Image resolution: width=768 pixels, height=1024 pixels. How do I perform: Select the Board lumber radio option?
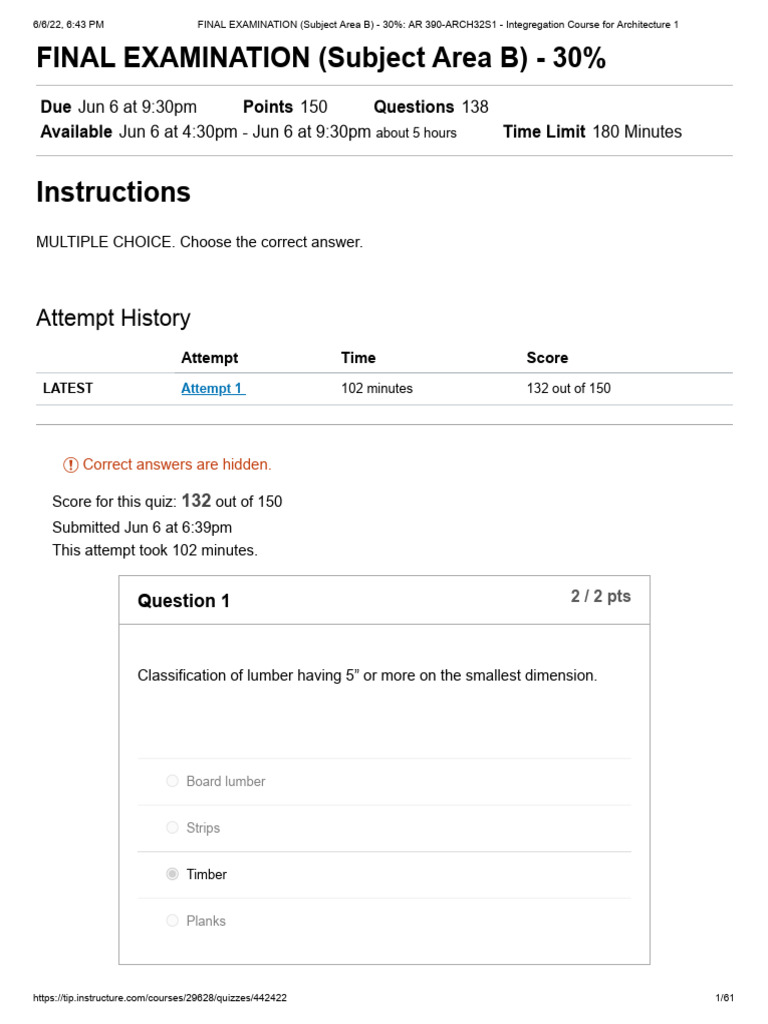click(173, 781)
